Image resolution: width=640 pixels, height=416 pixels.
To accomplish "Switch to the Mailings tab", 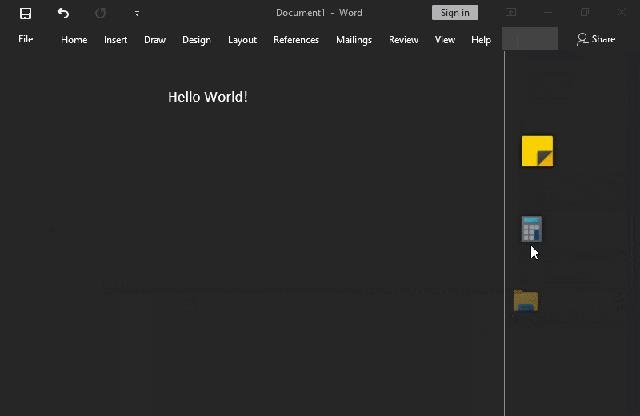I will coord(354,40).
